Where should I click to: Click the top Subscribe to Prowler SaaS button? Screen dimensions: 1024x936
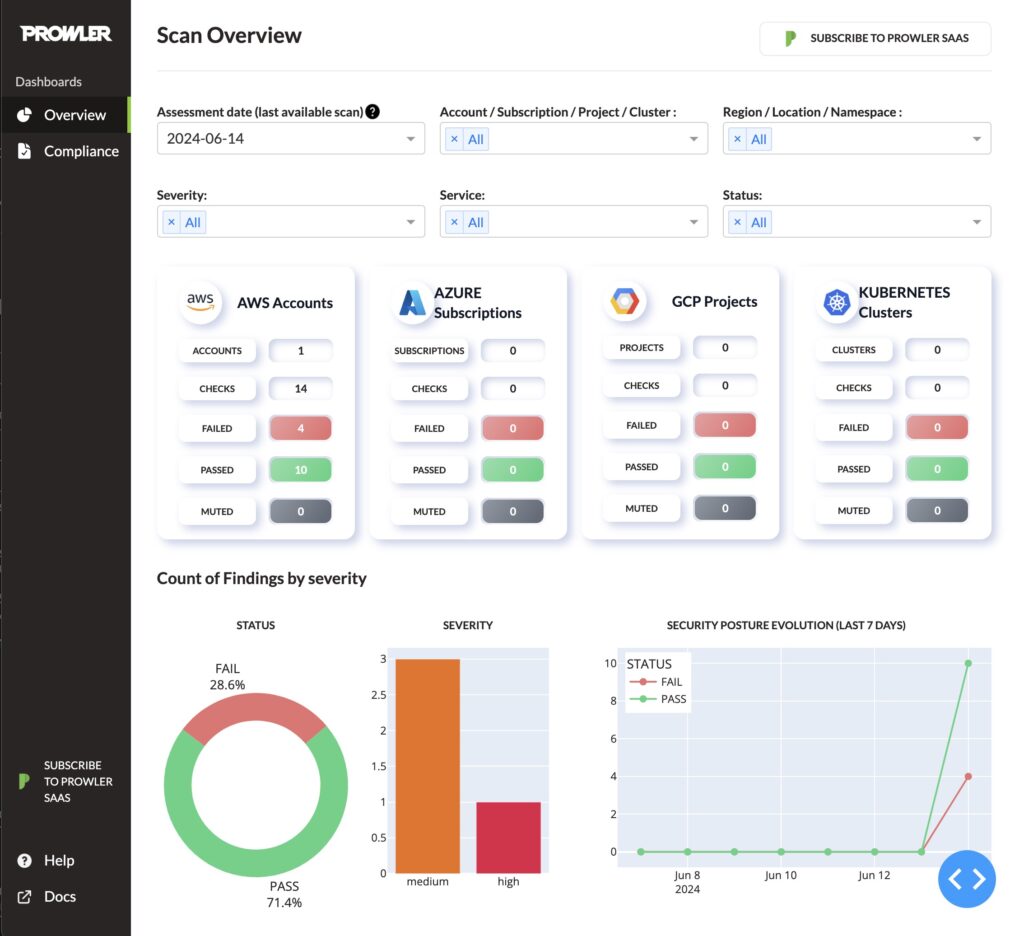[x=875, y=39]
